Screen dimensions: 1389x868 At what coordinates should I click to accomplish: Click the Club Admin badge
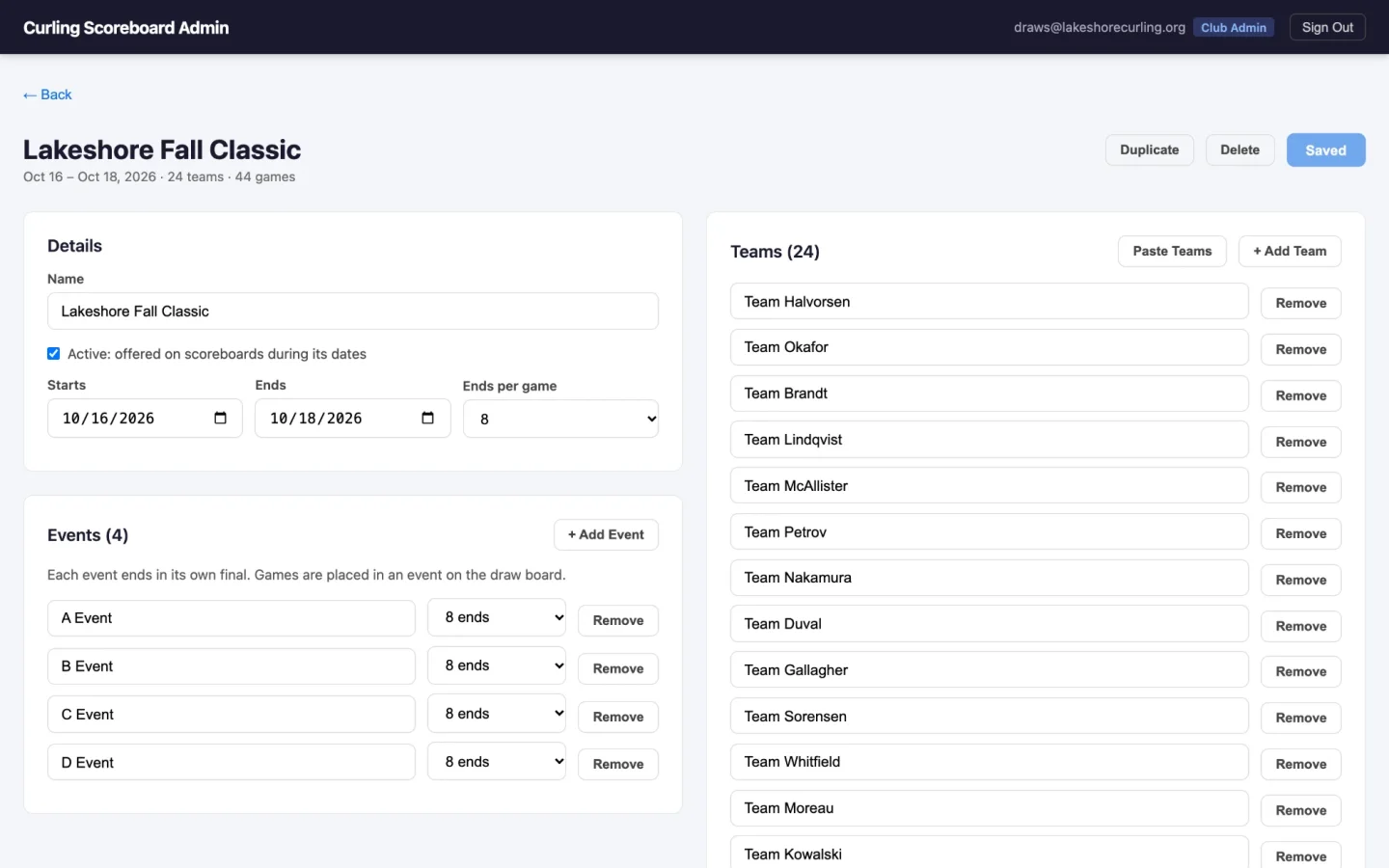point(1234,27)
